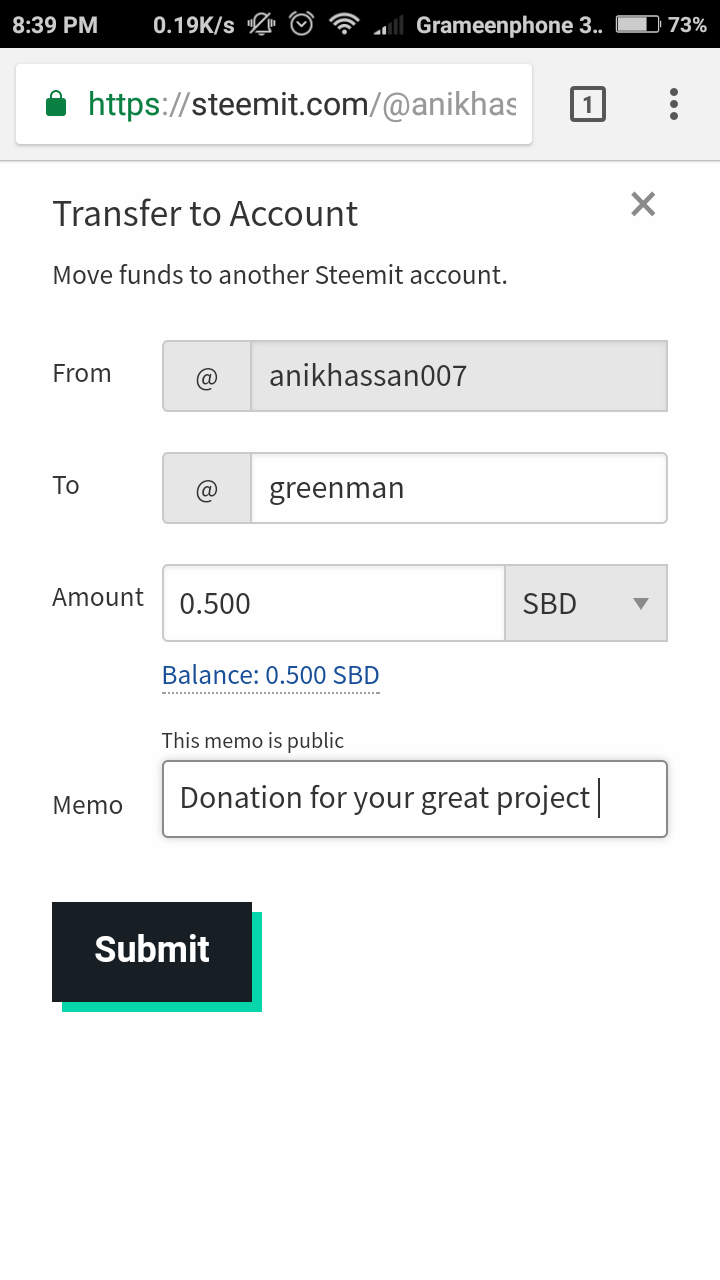Click the Amount field showing 0.500
The height and width of the screenshot is (1280, 720).
point(334,603)
